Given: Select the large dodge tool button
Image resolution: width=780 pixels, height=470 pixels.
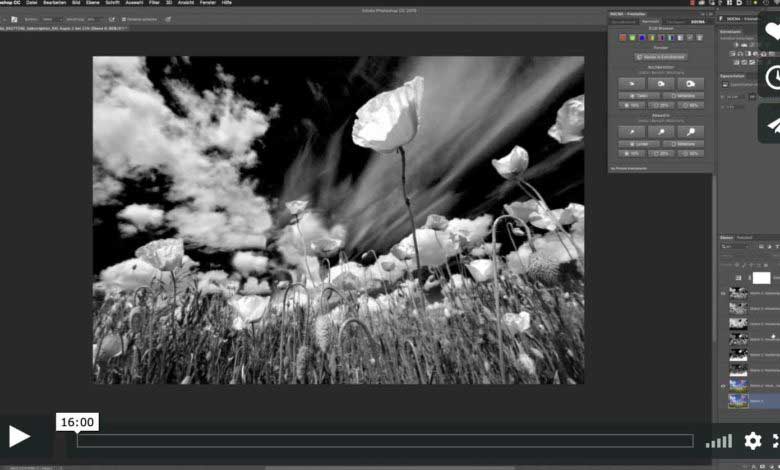Looking at the screenshot, I should (x=690, y=132).
